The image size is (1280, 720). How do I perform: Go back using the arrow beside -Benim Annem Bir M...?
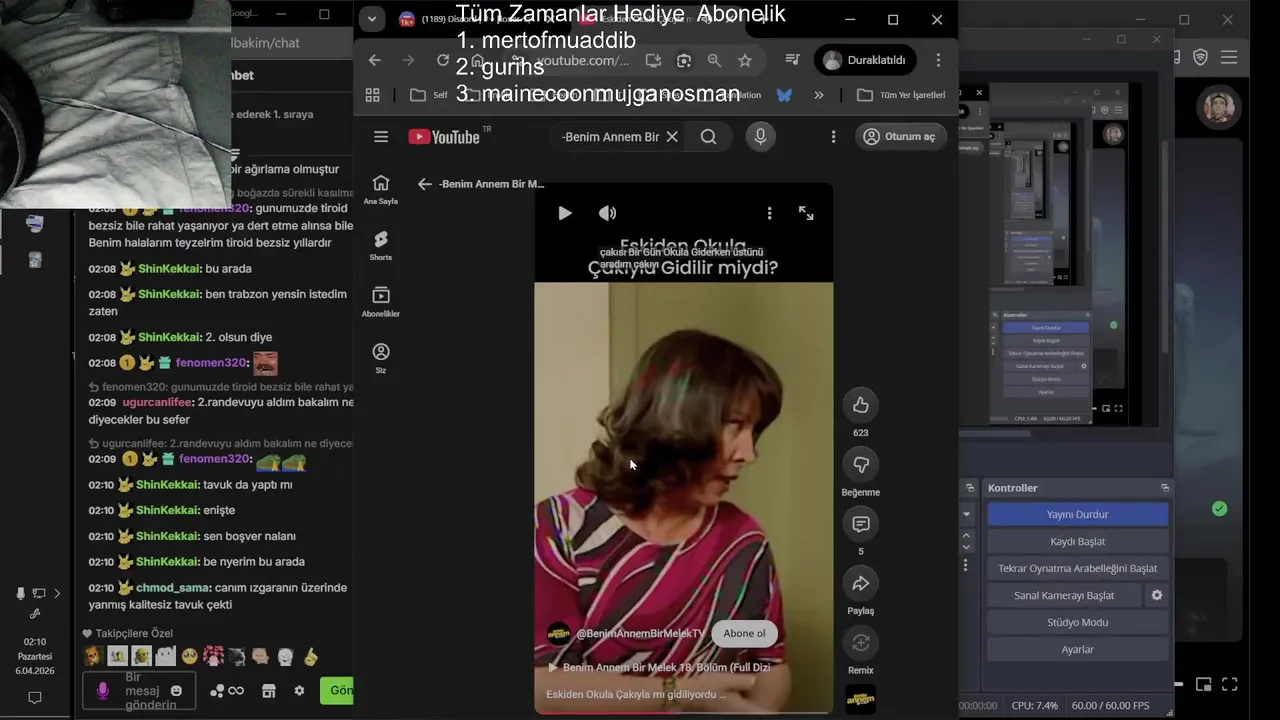[x=425, y=184]
